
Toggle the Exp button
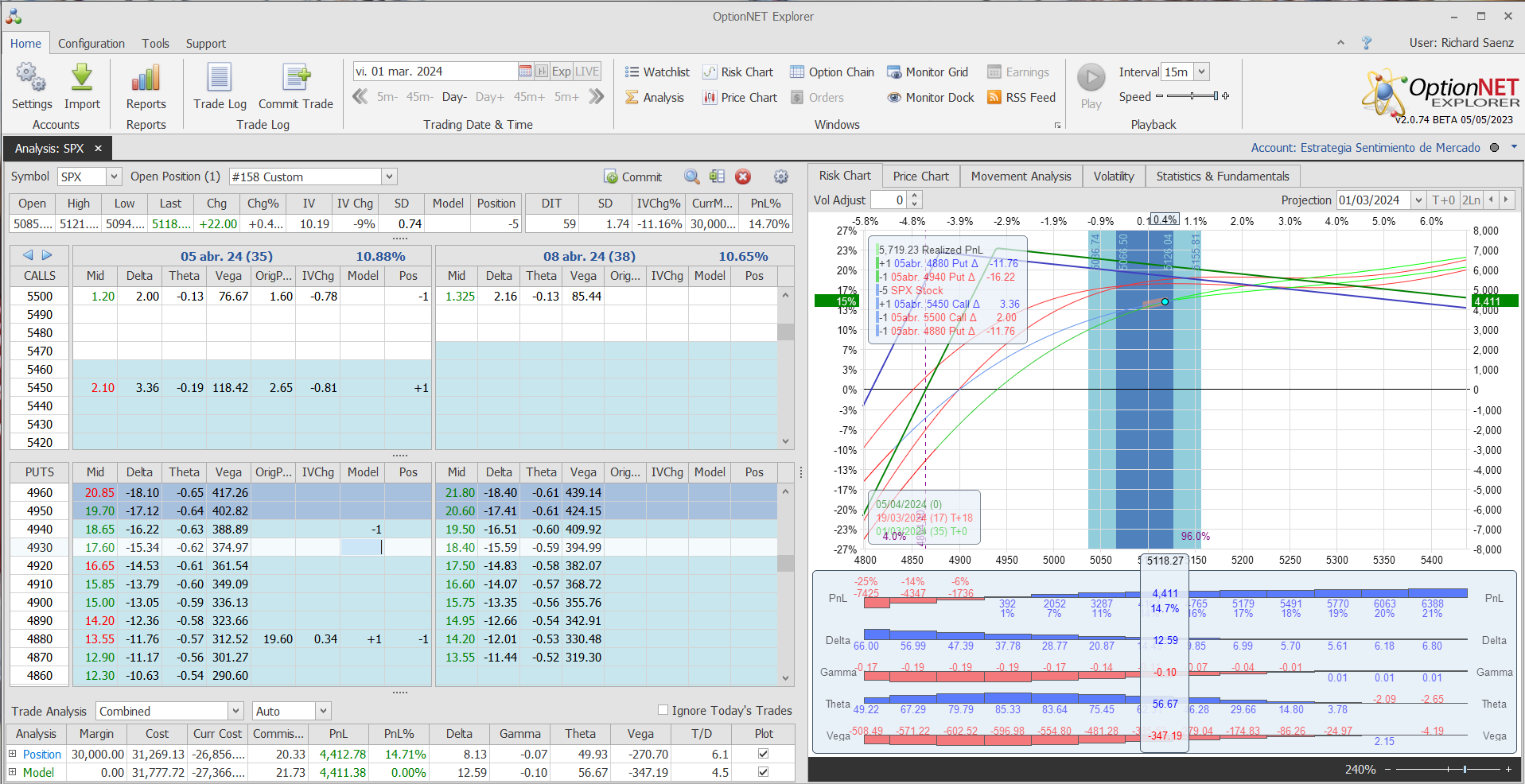click(562, 71)
